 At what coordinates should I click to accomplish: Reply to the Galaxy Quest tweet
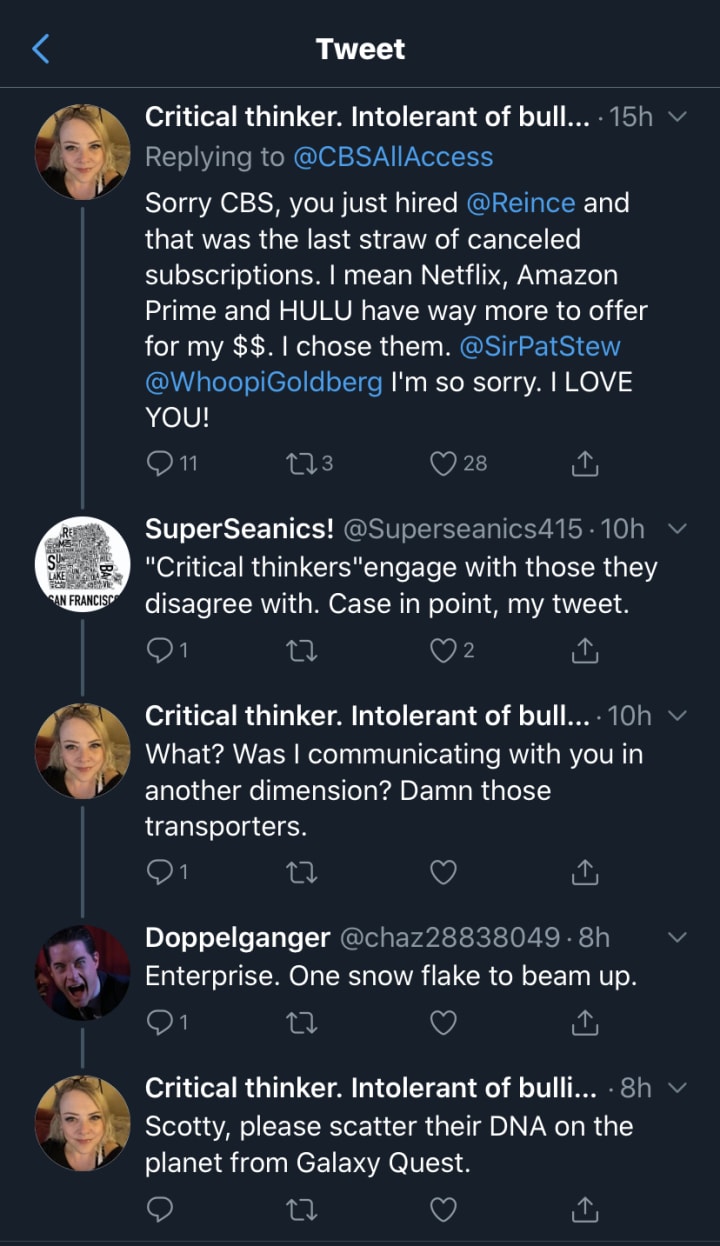[x=160, y=1210]
